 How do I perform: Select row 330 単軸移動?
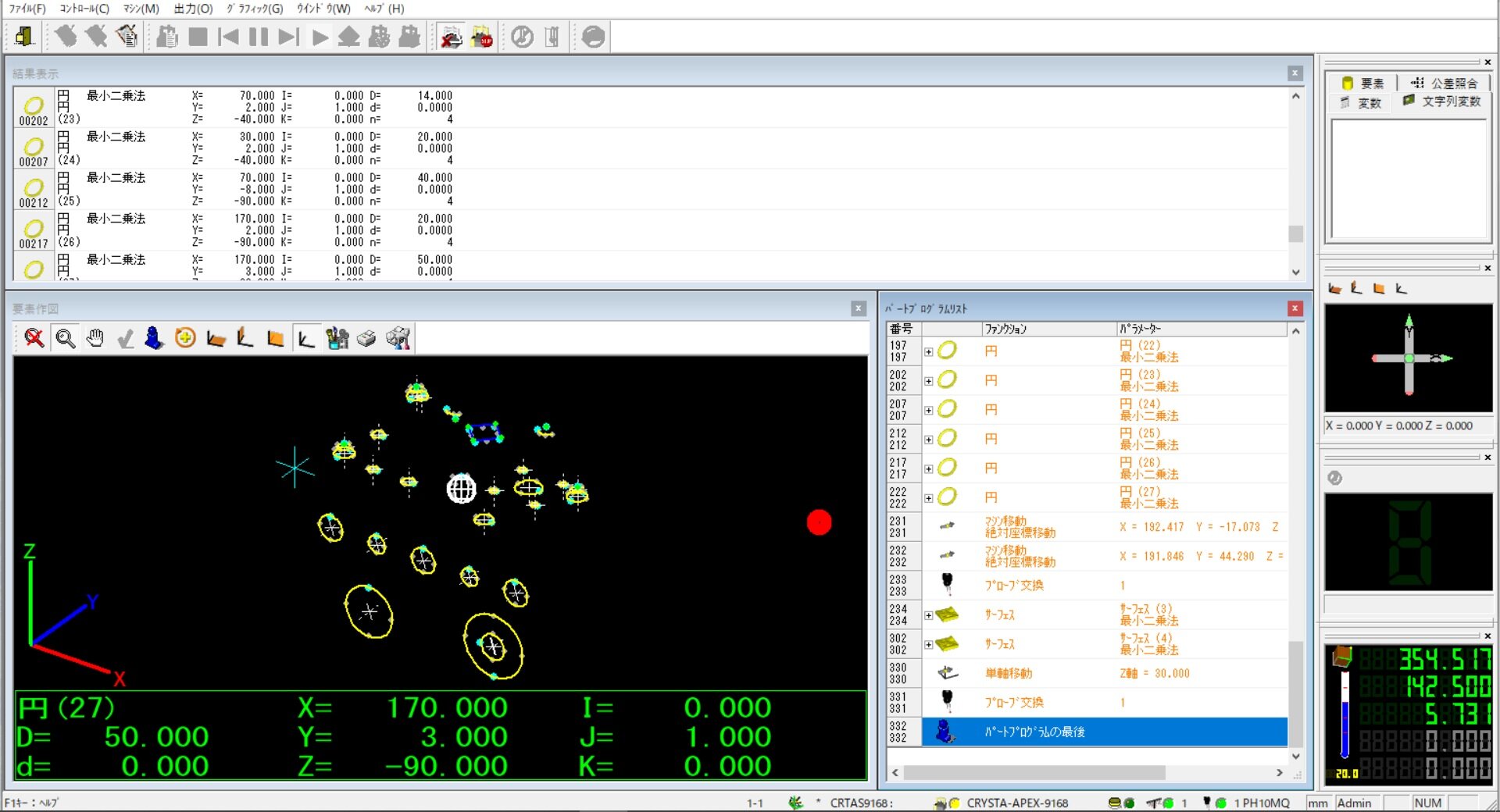(1087, 673)
